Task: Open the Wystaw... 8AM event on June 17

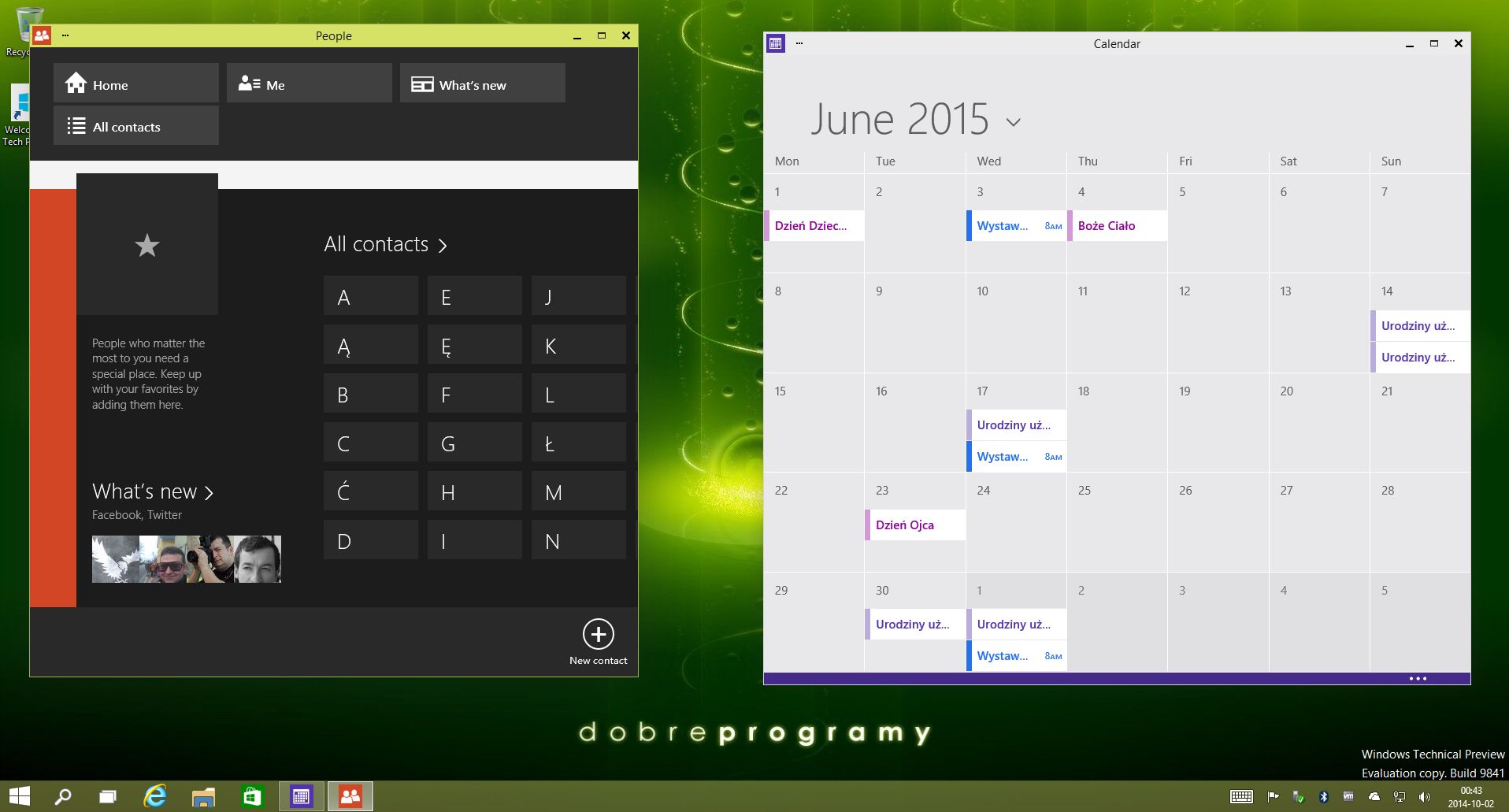Action: pos(1017,456)
